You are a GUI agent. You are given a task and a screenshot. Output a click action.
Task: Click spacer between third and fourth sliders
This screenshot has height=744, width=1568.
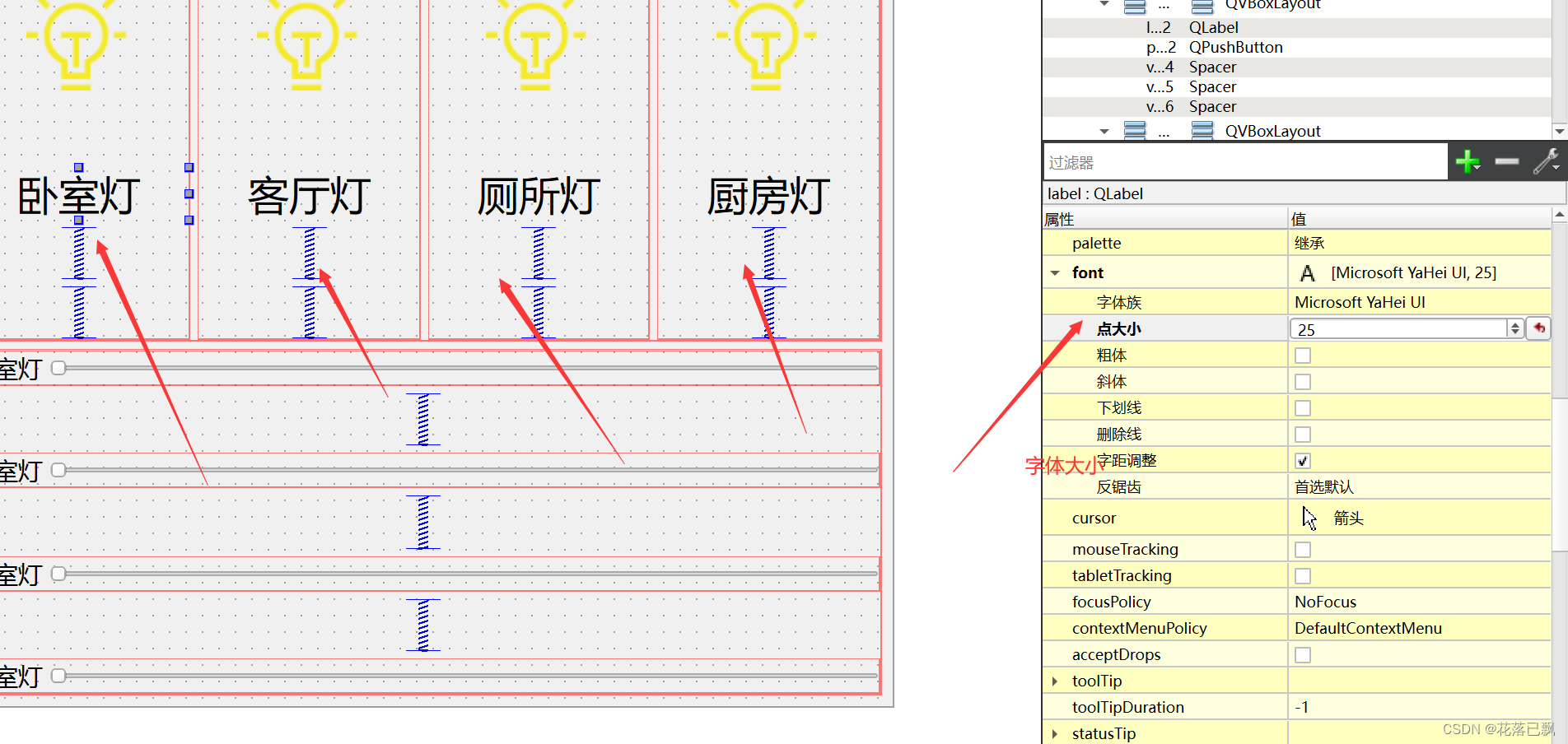(423, 625)
